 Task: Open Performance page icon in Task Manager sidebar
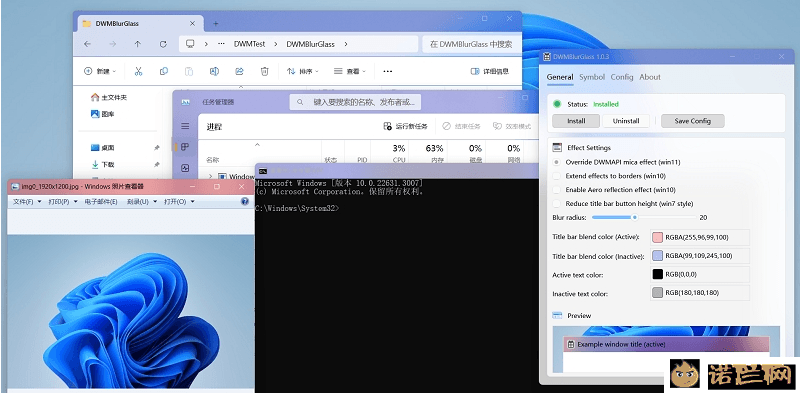185,167
